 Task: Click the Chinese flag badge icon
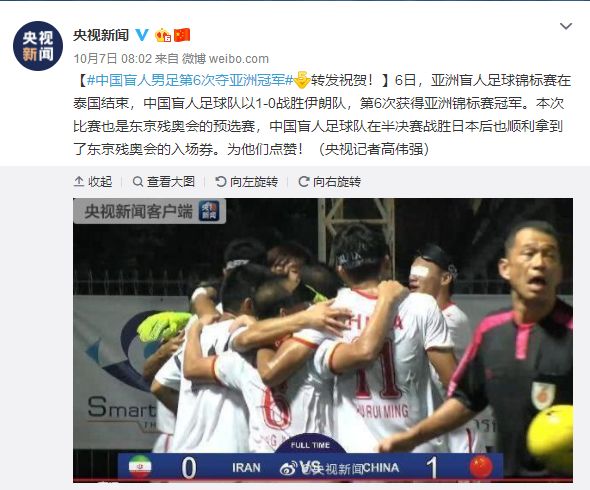[x=182, y=35]
